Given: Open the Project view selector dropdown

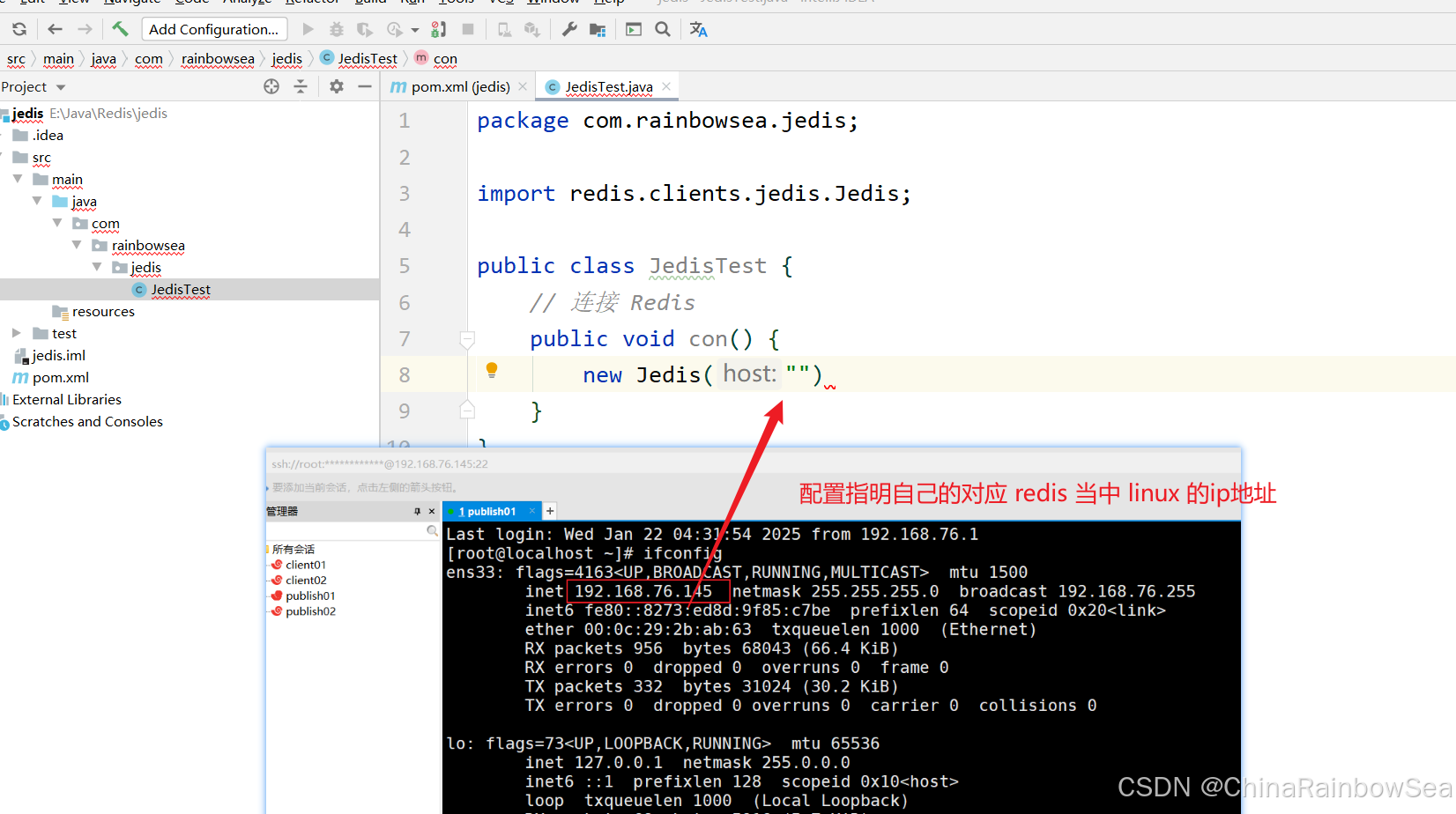Looking at the screenshot, I should point(35,86).
